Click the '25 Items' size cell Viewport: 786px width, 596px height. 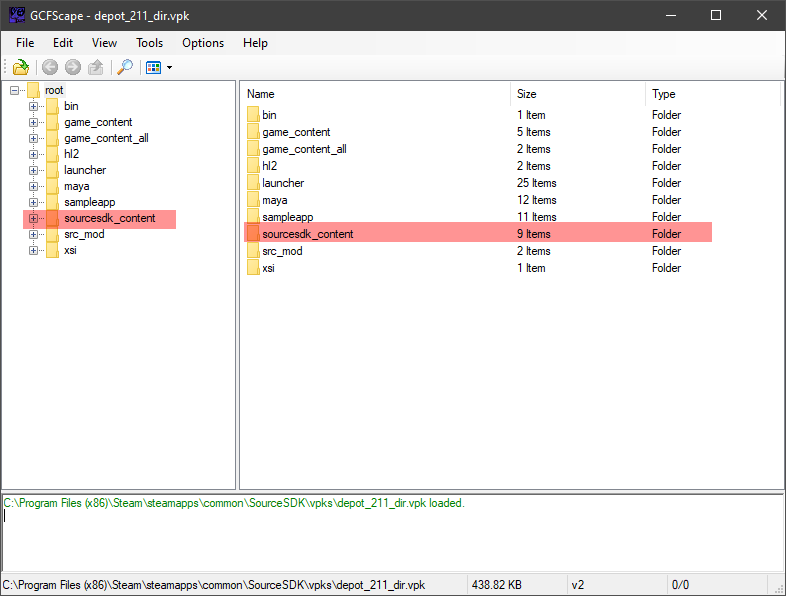[x=537, y=183]
